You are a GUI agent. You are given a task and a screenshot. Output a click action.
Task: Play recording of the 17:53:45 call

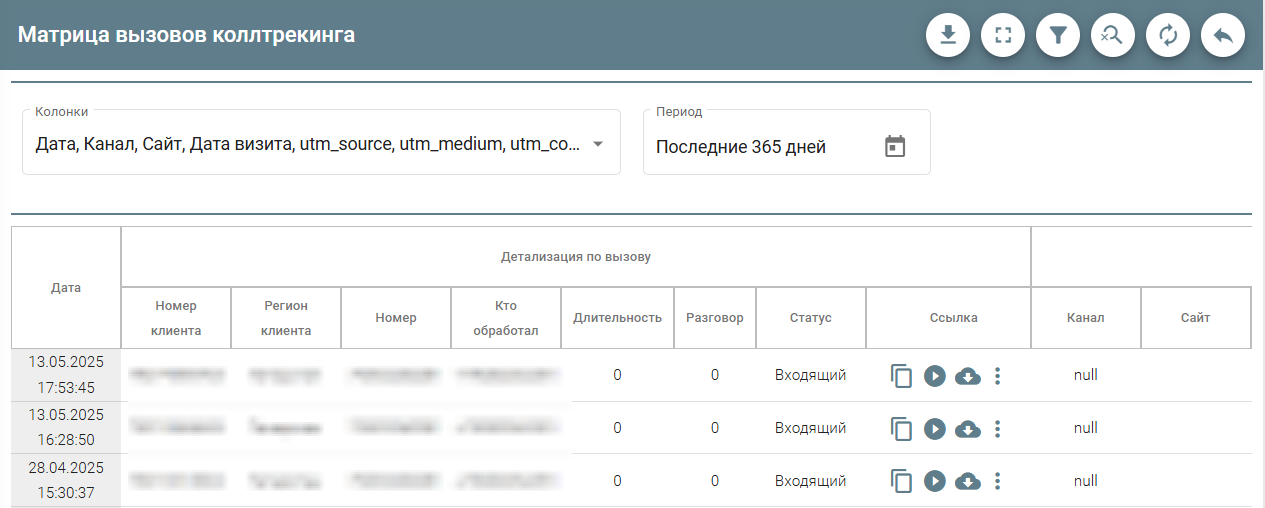(935, 376)
